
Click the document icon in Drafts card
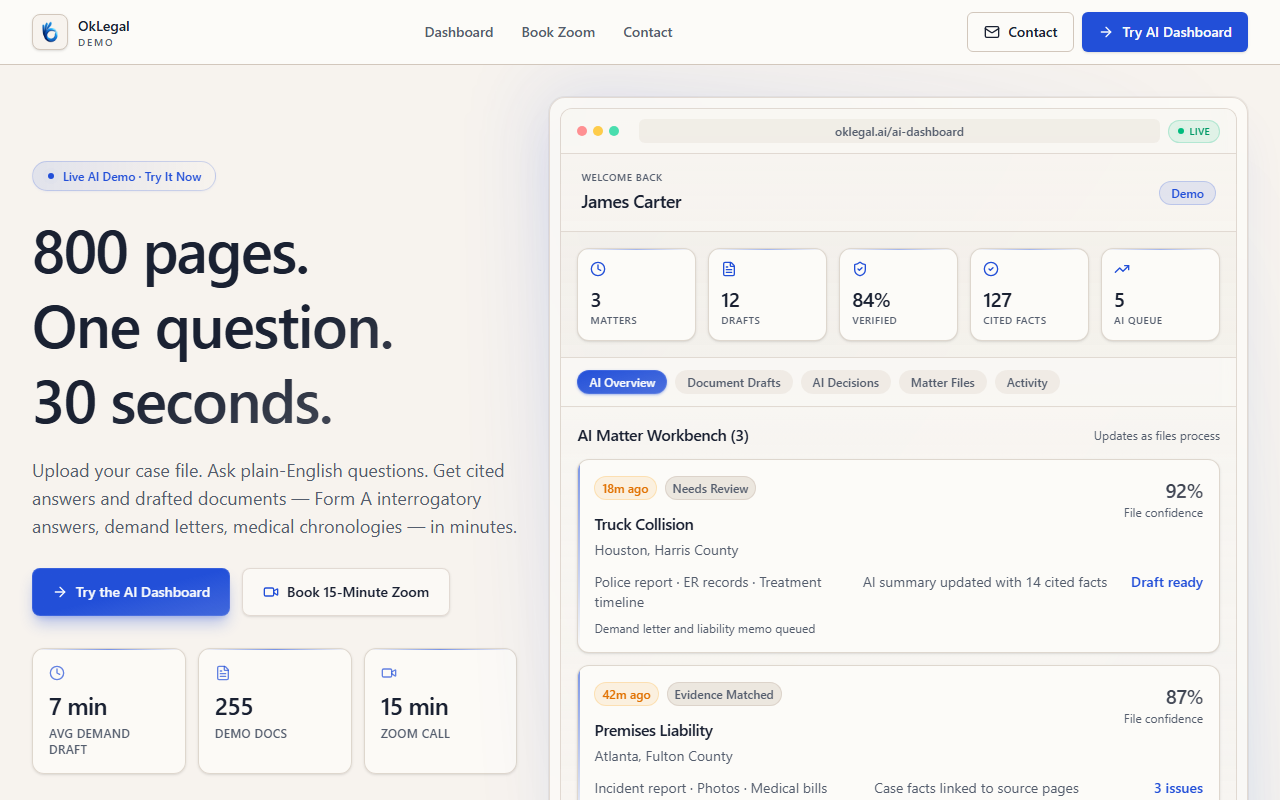[x=729, y=269]
